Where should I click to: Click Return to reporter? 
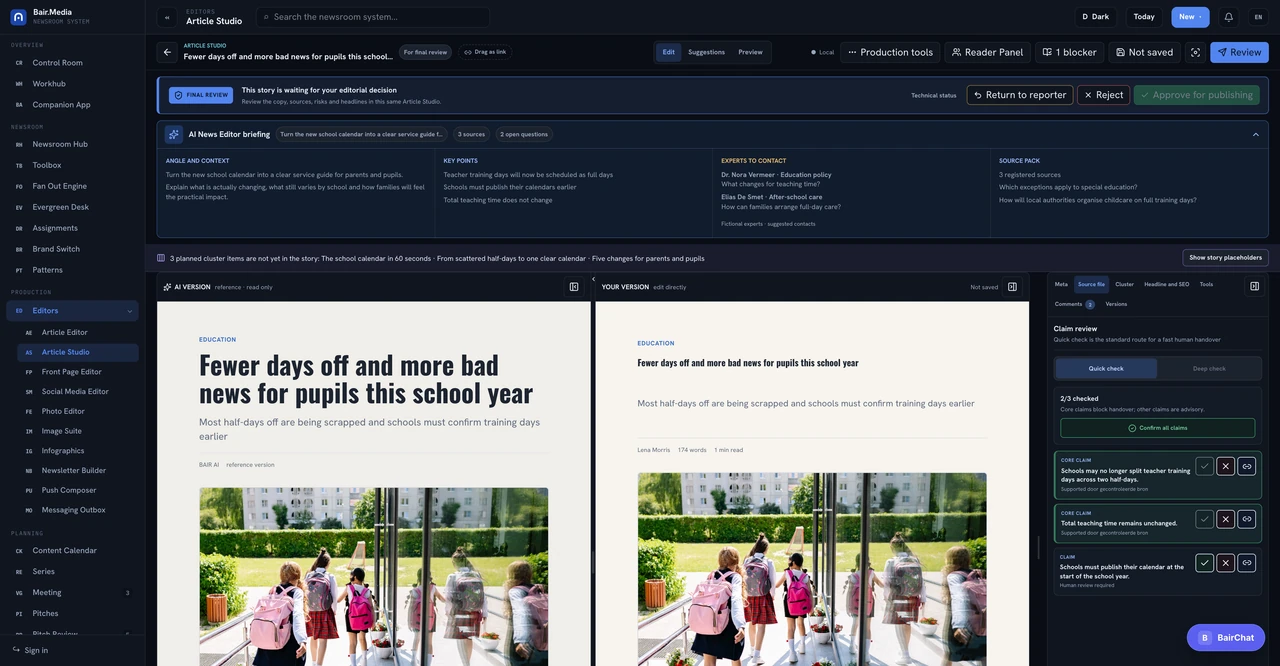1020,95
